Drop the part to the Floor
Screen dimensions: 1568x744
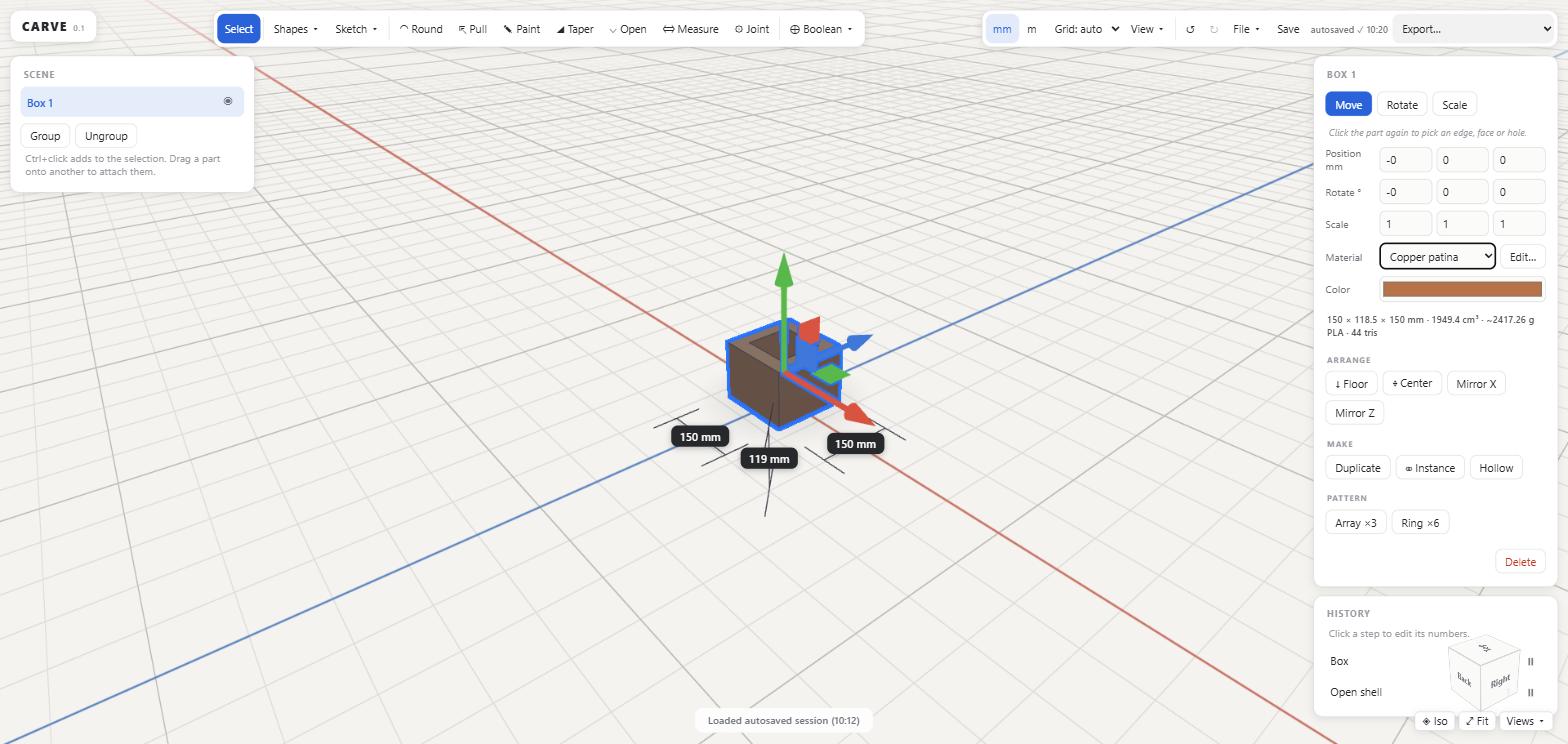[1351, 384]
